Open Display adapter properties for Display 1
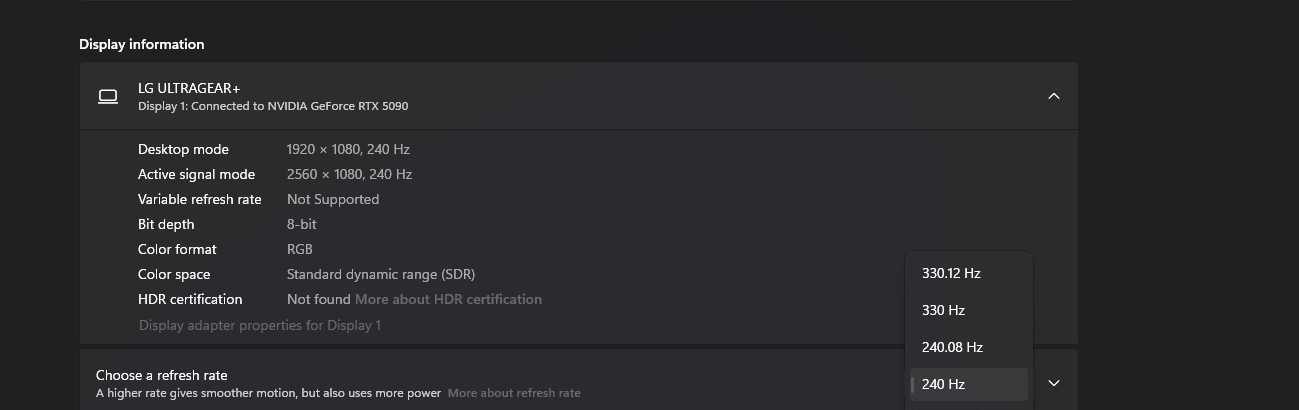1299x410 pixels. coord(260,325)
